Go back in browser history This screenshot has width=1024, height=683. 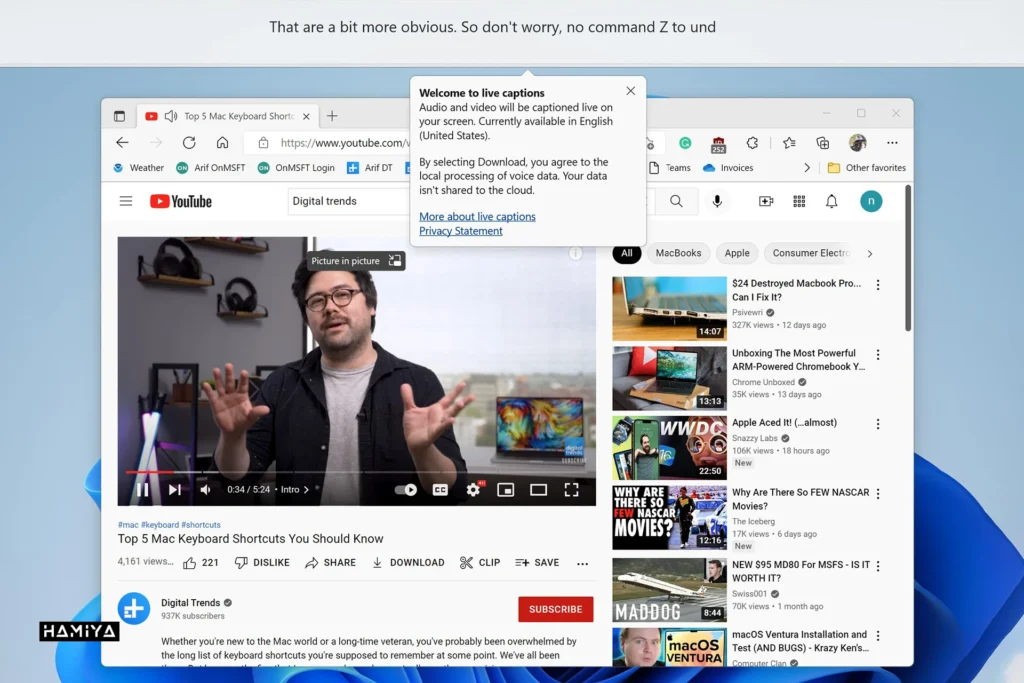[x=122, y=143]
